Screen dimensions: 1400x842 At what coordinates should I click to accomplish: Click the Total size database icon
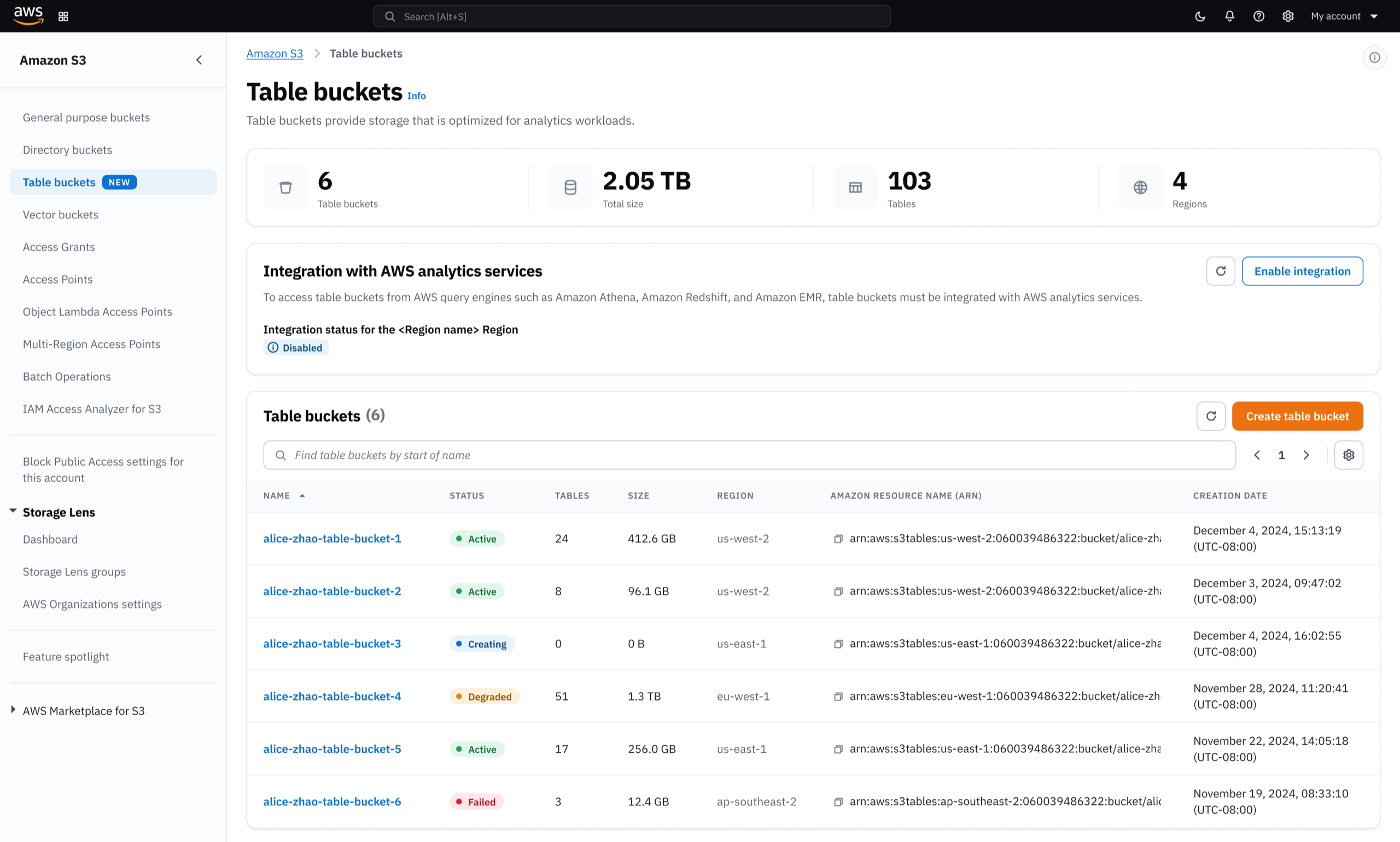[570, 187]
